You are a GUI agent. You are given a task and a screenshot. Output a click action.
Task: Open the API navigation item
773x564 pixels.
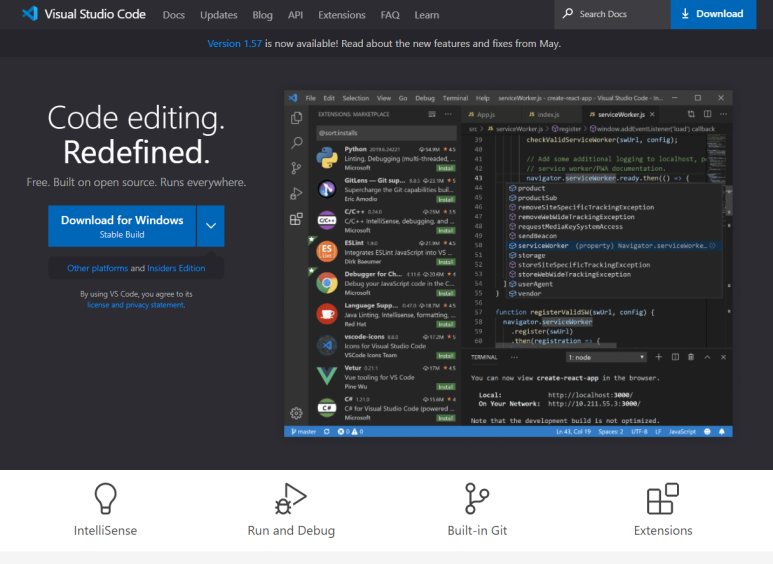(295, 15)
